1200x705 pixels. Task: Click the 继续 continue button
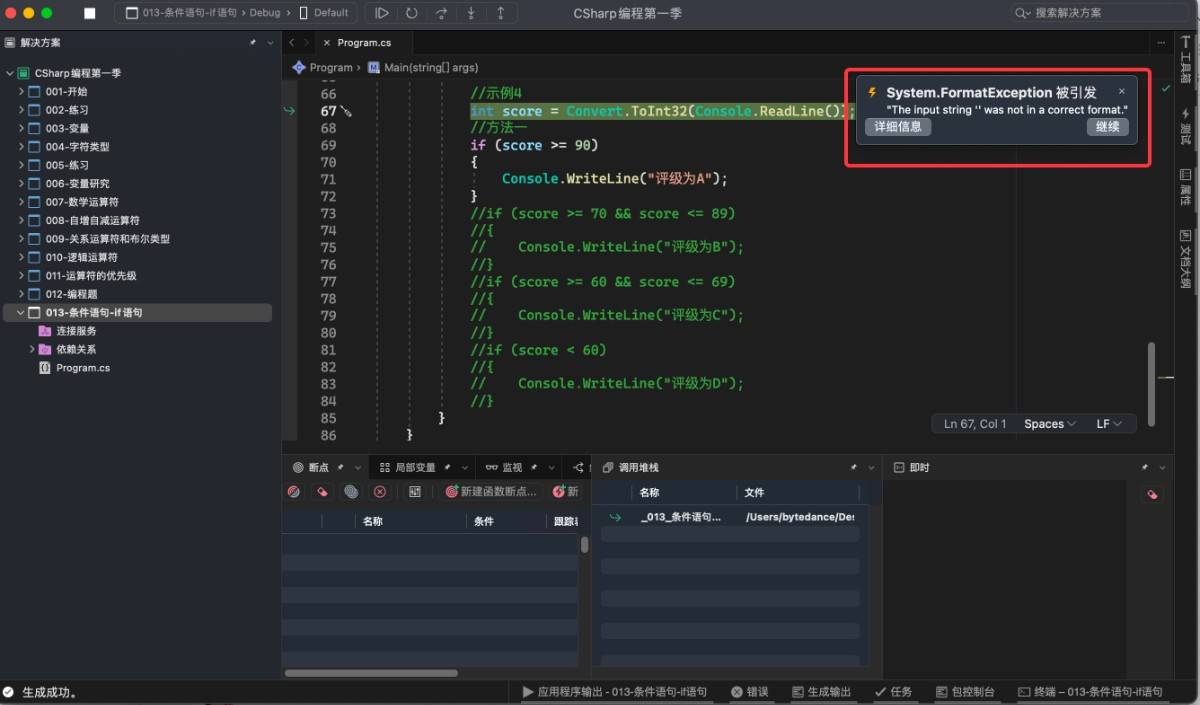click(x=1108, y=127)
